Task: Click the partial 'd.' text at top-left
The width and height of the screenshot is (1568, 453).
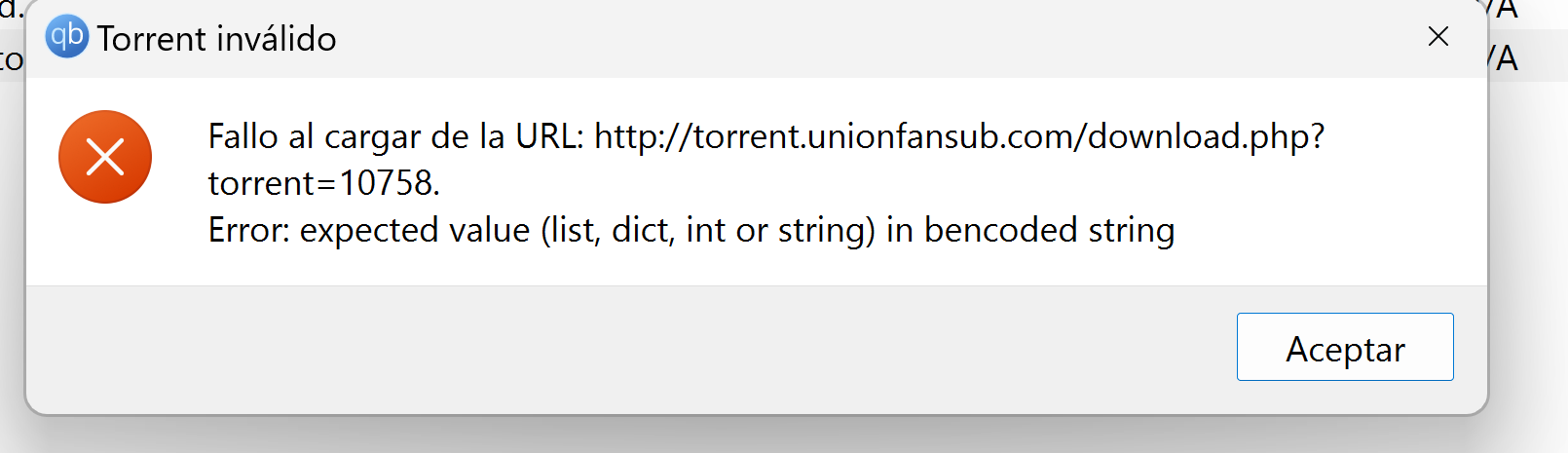Action: point(12,11)
